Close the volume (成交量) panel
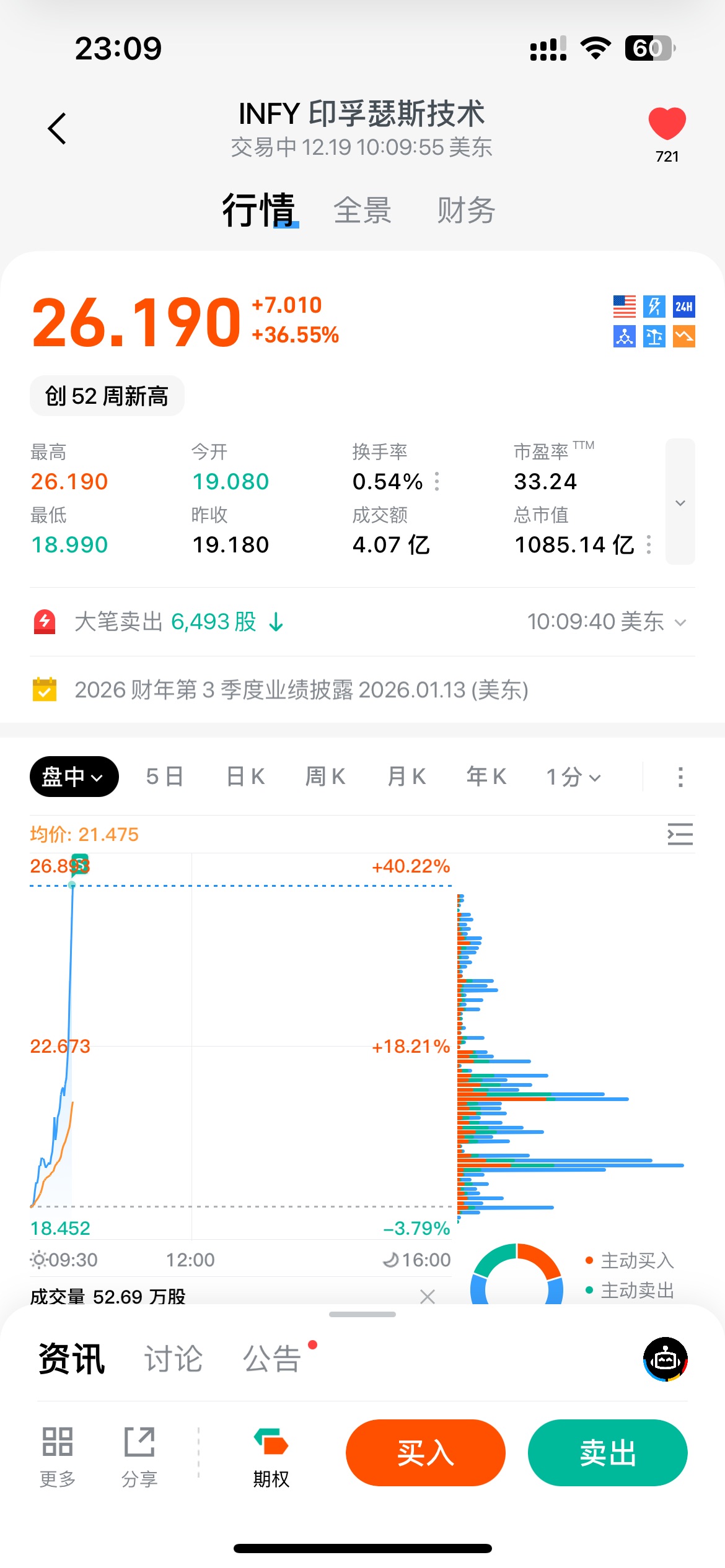The height and width of the screenshot is (1568, 725). [x=428, y=1296]
